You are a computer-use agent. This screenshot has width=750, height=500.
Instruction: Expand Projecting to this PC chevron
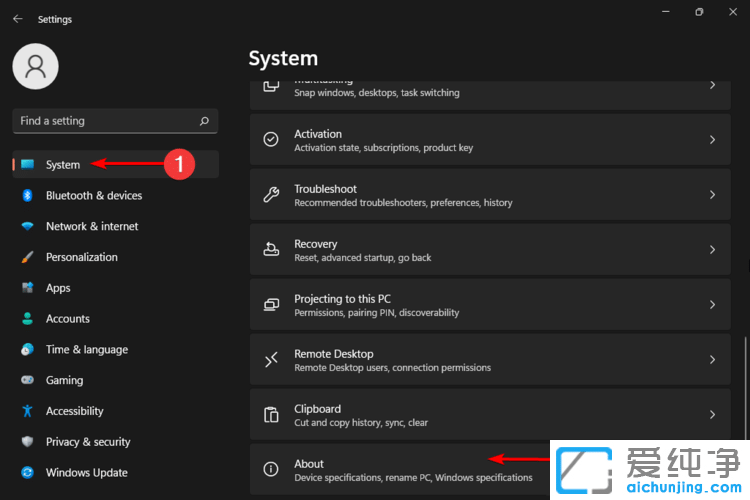[712, 305]
